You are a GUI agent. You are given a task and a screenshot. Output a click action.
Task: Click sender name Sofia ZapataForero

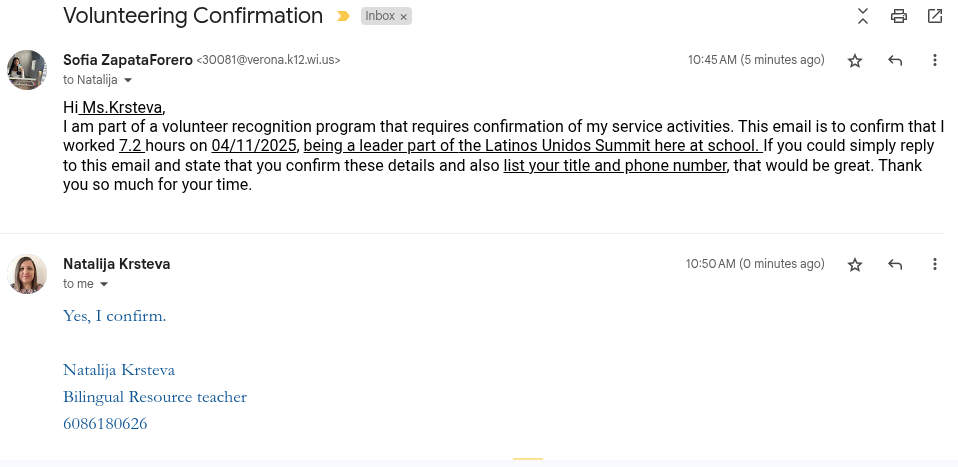[127, 60]
